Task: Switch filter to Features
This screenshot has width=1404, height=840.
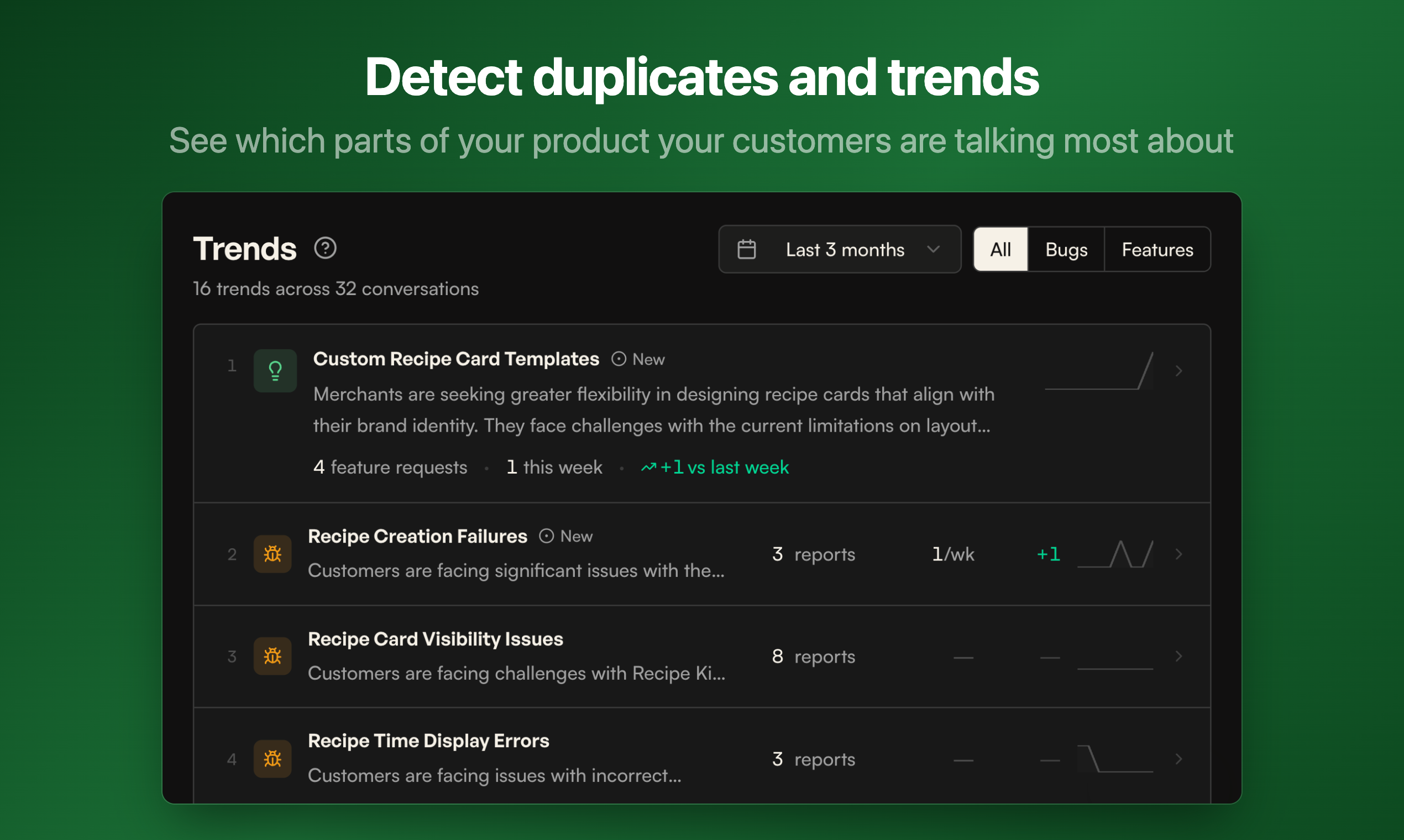Action: coord(1157,250)
